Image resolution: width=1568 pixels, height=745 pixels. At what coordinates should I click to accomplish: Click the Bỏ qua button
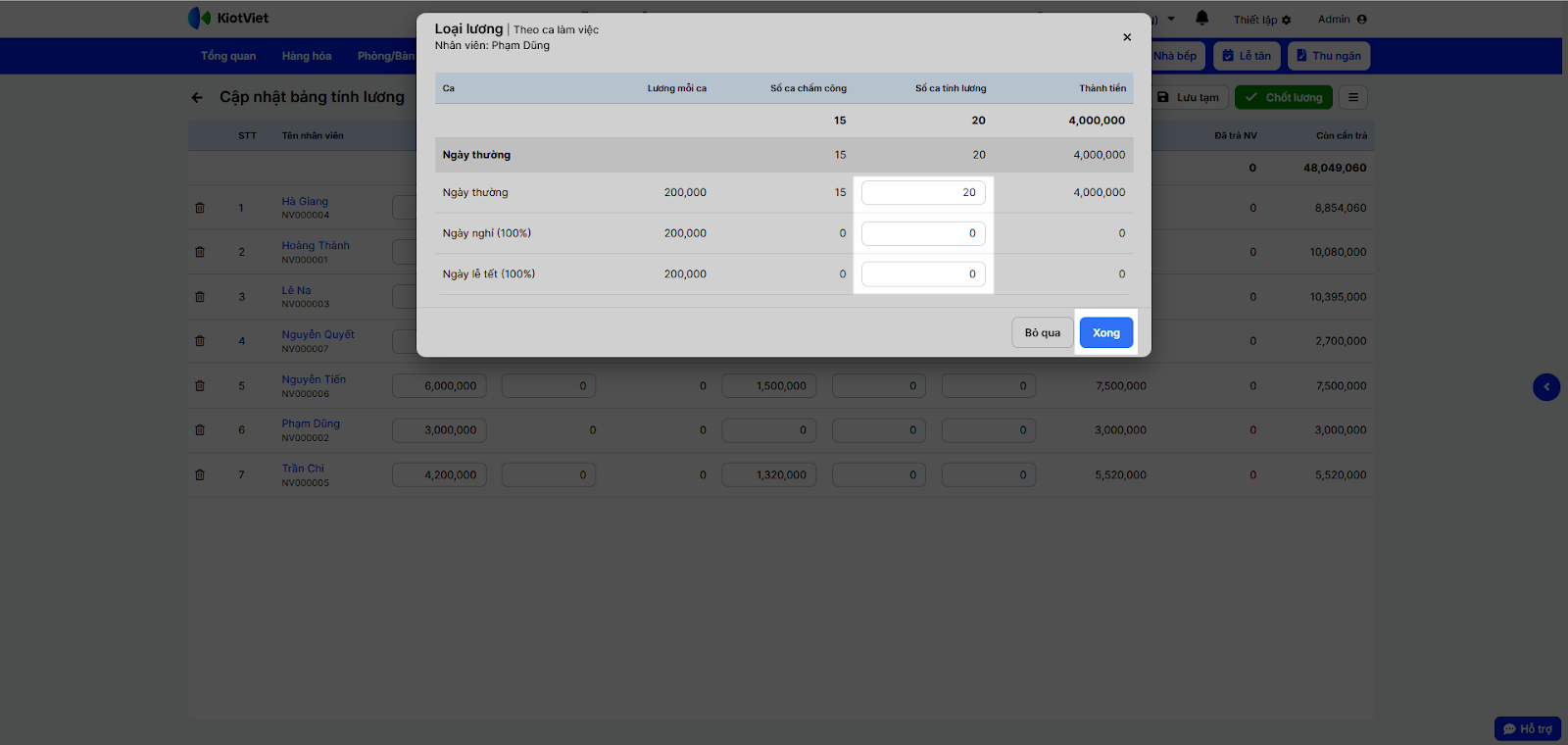[1042, 333]
